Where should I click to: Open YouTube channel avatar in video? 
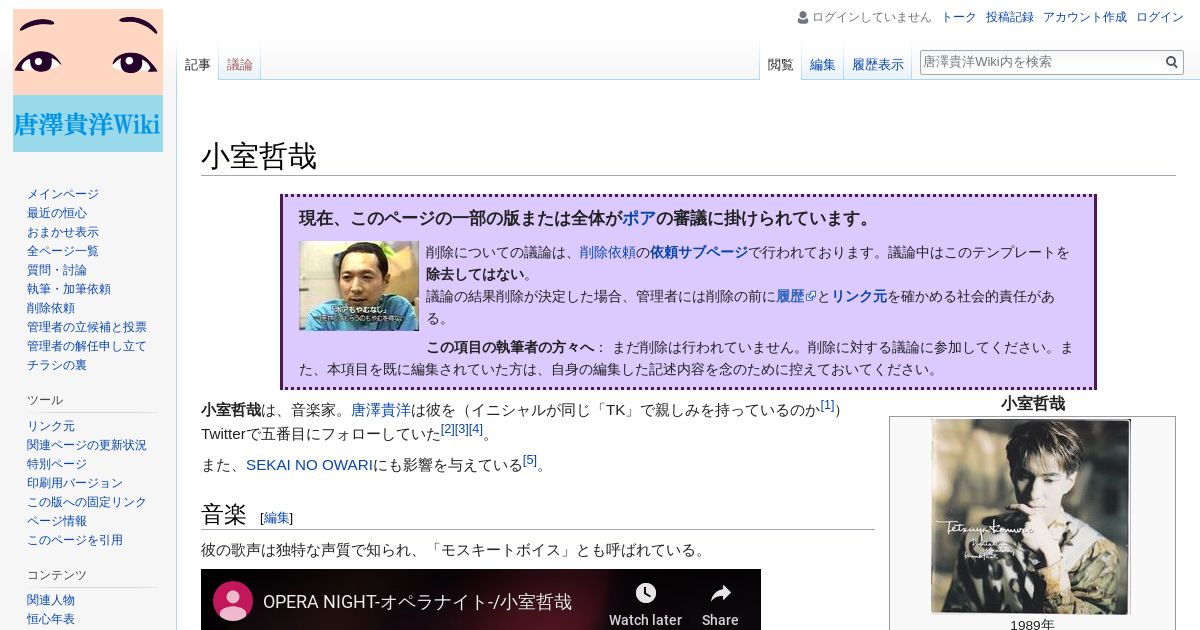pyautogui.click(x=233, y=601)
